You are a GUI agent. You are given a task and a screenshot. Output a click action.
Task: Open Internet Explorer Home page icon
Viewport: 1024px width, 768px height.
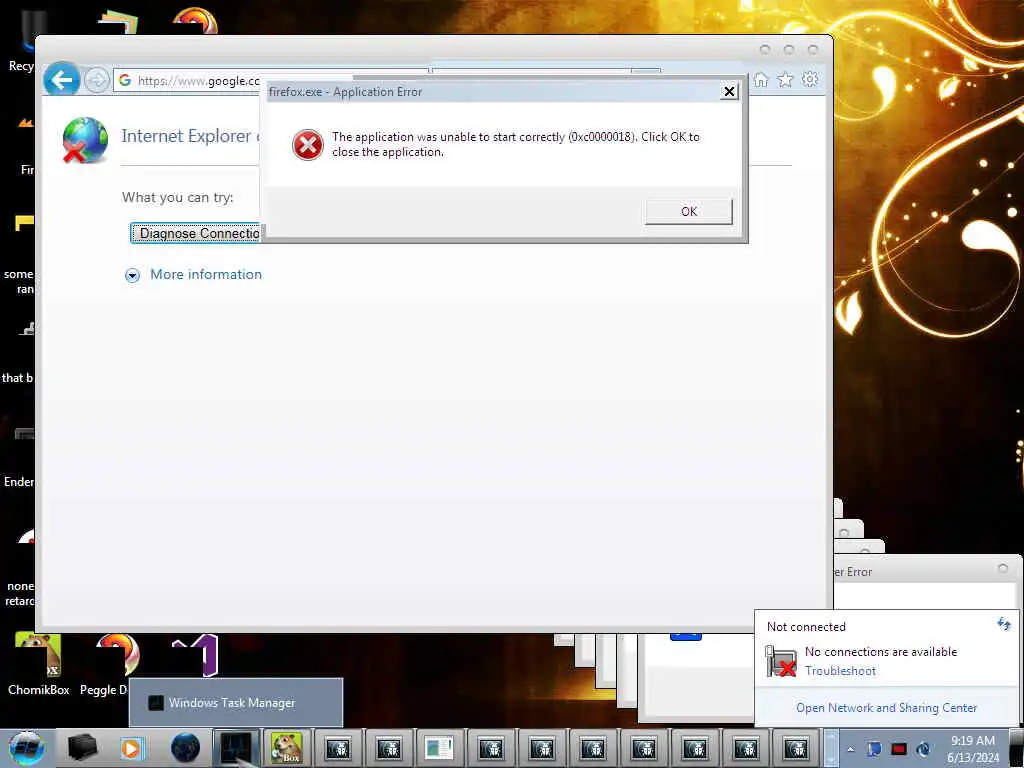pos(761,80)
